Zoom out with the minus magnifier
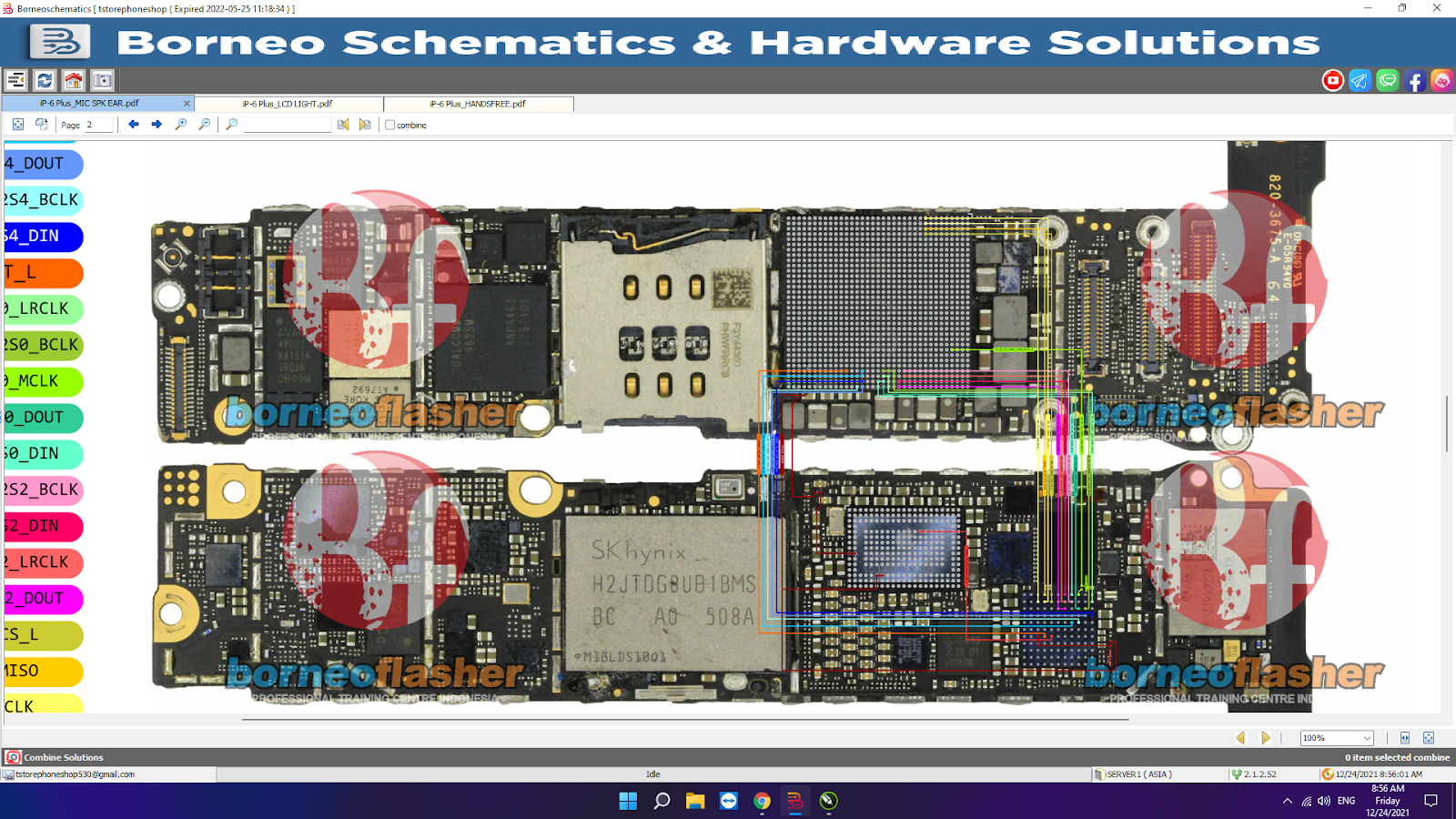Image resolution: width=1456 pixels, height=819 pixels. pyautogui.click(x=205, y=125)
